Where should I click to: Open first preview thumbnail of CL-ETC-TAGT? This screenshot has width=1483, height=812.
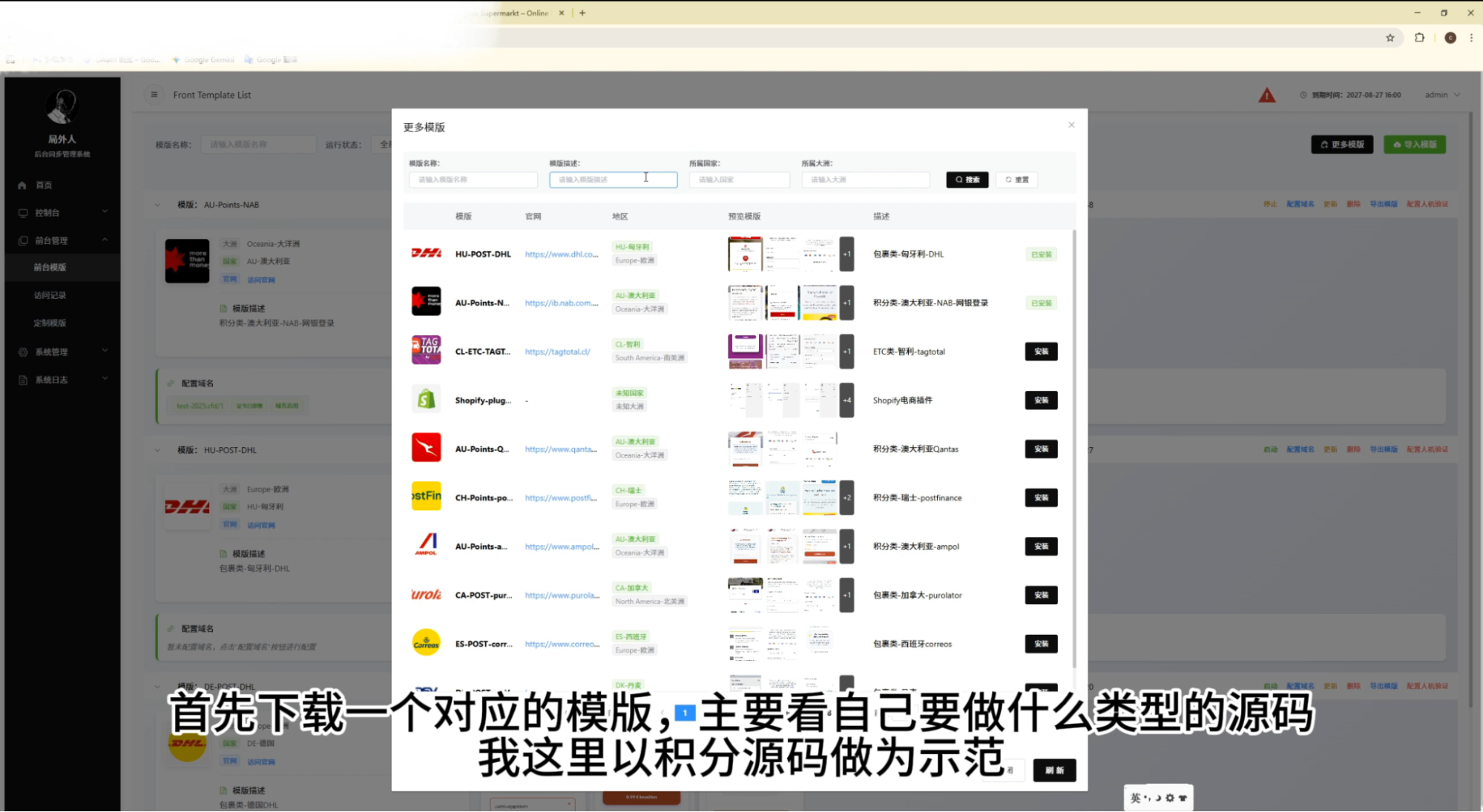(745, 351)
